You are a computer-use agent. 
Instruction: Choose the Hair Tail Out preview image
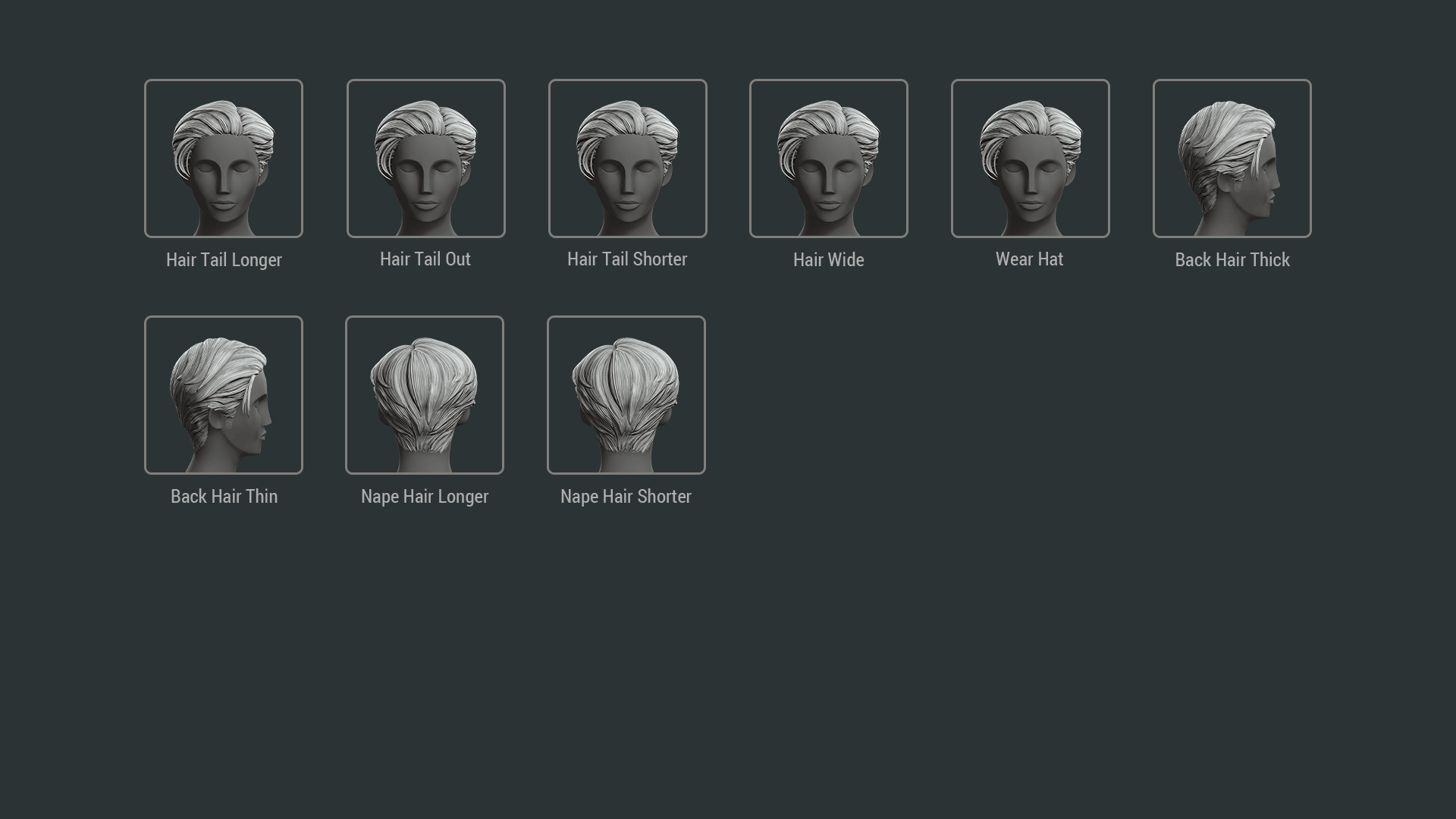pos(426,158)
